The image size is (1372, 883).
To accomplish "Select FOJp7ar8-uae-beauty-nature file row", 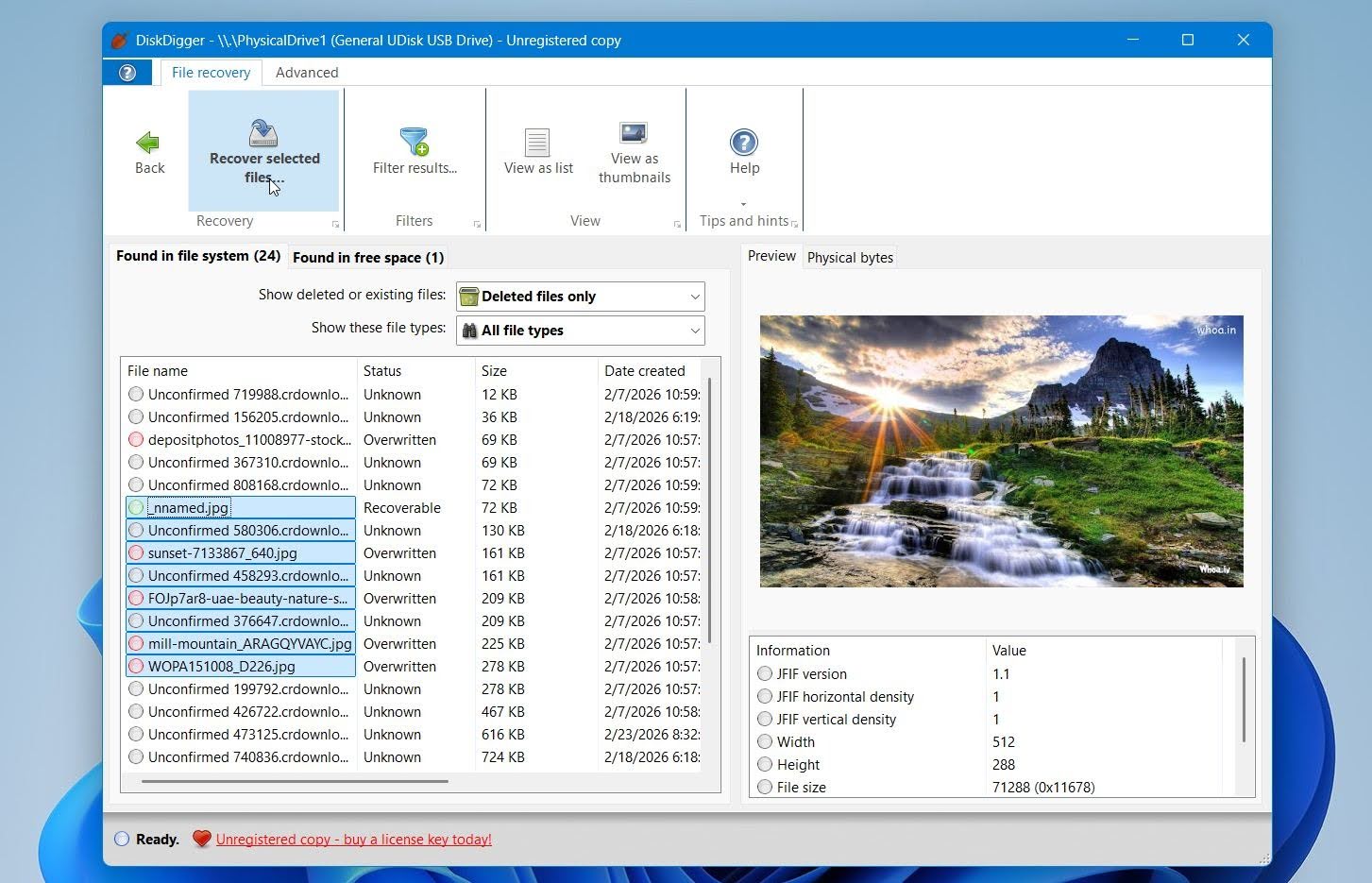I will [x=412, y=599].
